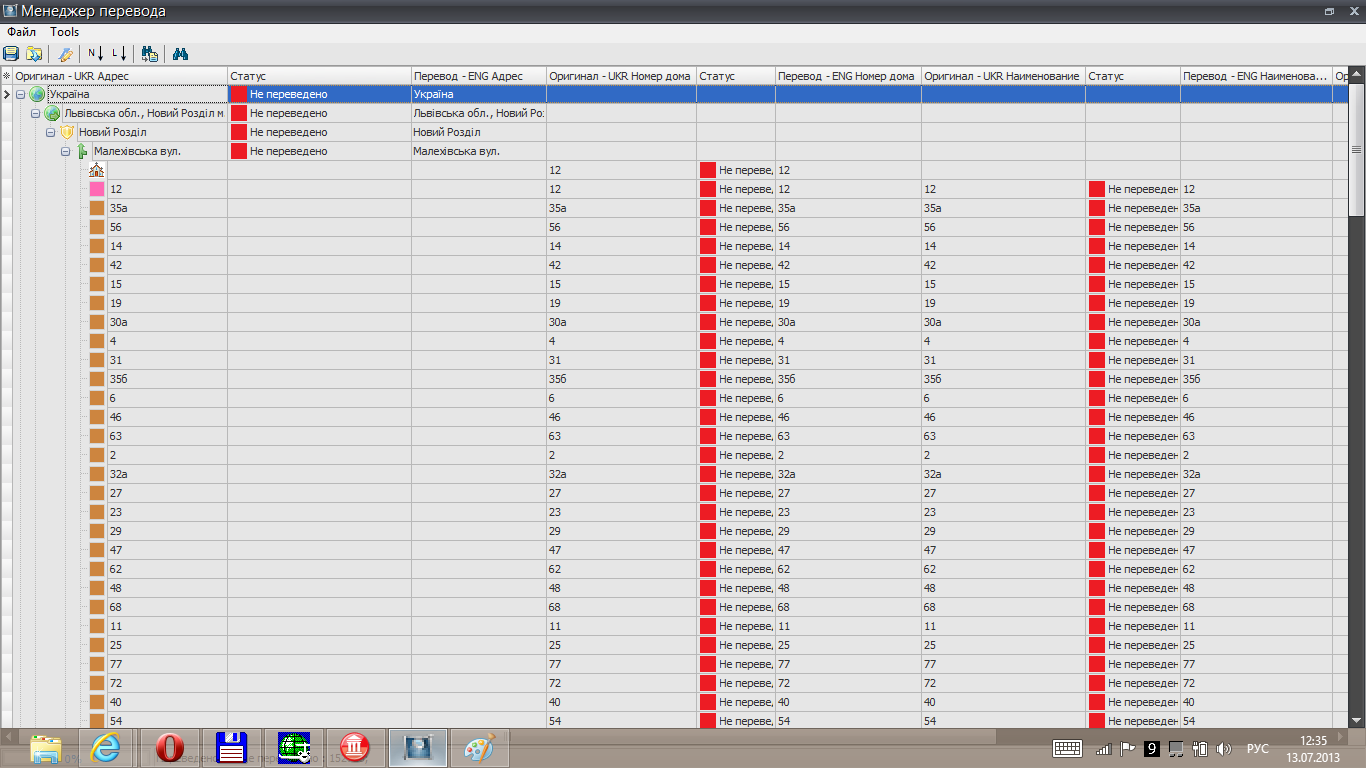Select house 35a in the address tree
The height and width of the screenshot is (768, 1366).
click(x=120, y=208)
